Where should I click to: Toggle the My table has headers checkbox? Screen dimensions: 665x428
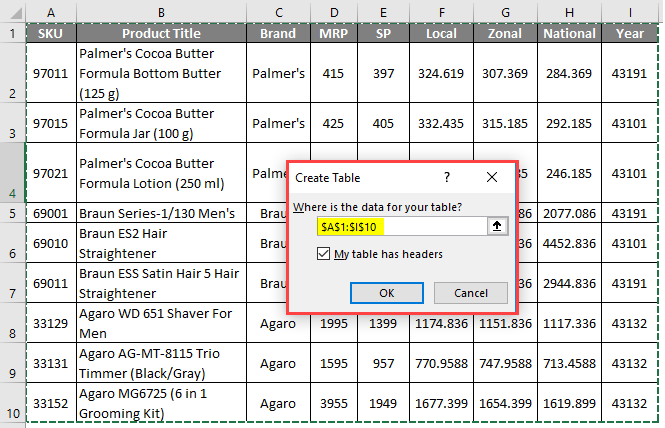click(323, 254)
